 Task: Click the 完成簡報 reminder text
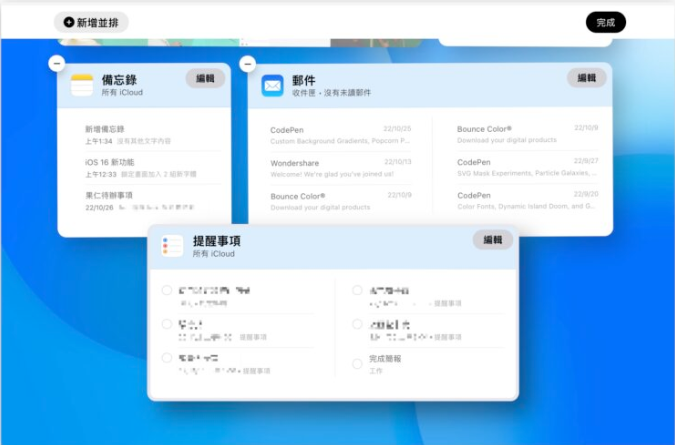(x=385, y=358)
